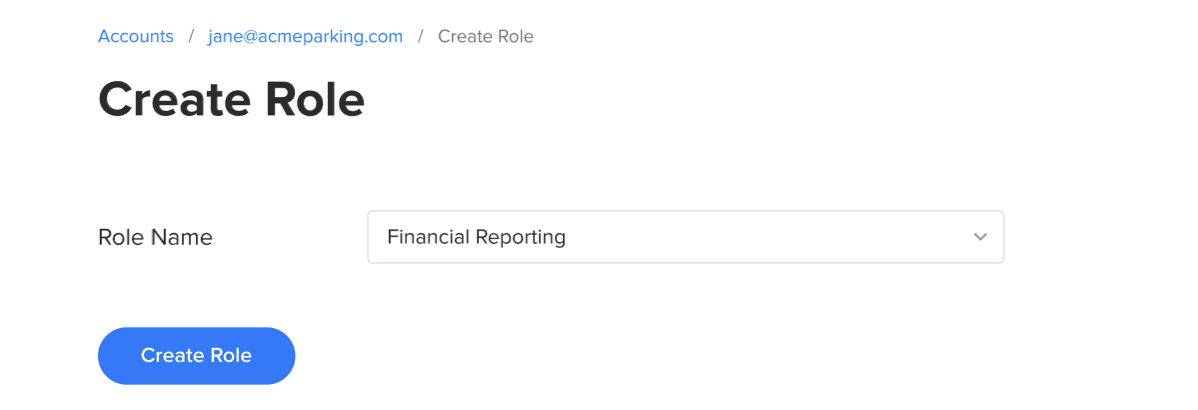Screen dimensions: 1198x410
Task: Show role options in Role Name selector
Action: coord(685,237)
